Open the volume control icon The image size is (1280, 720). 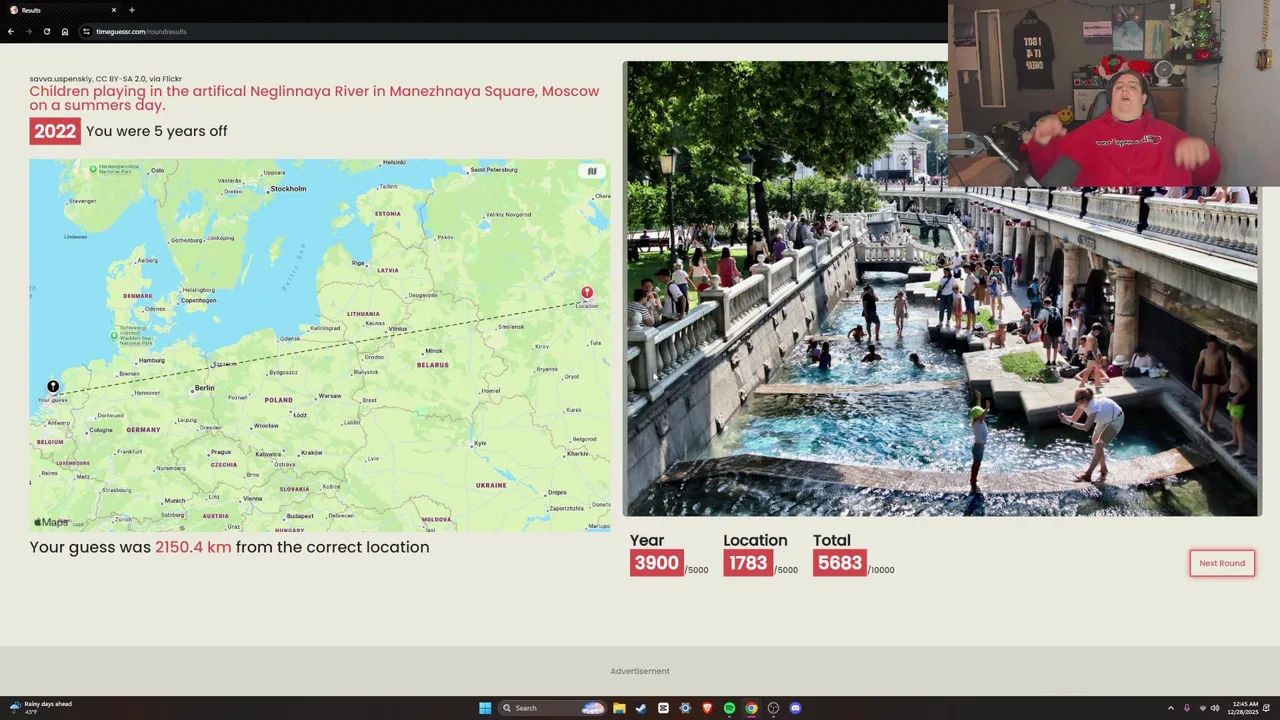click(x=1215, y=708)
